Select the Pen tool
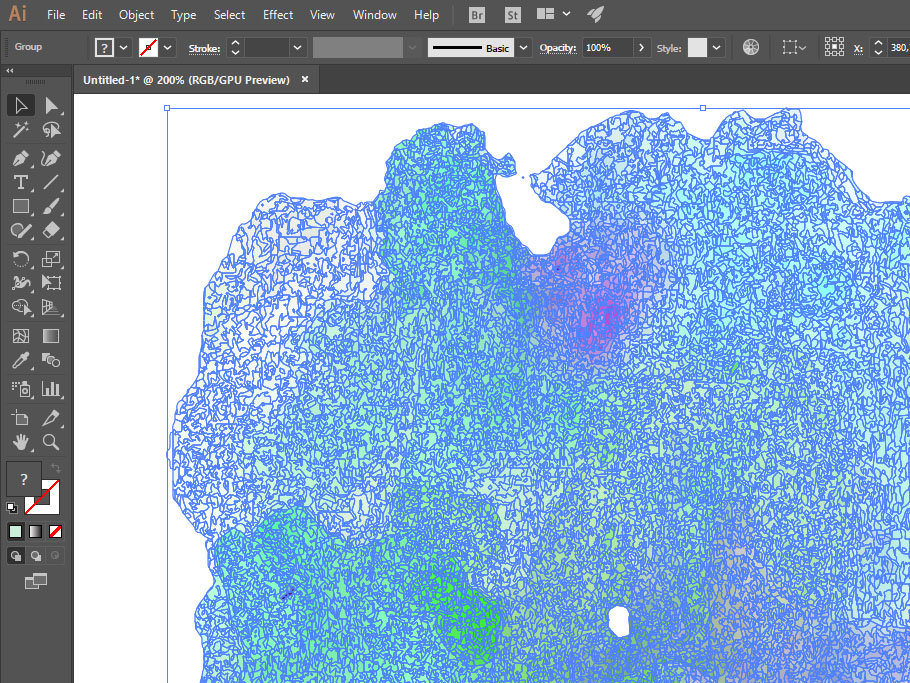The width and height of the screenshot is (910, 683). pos(20,158)
